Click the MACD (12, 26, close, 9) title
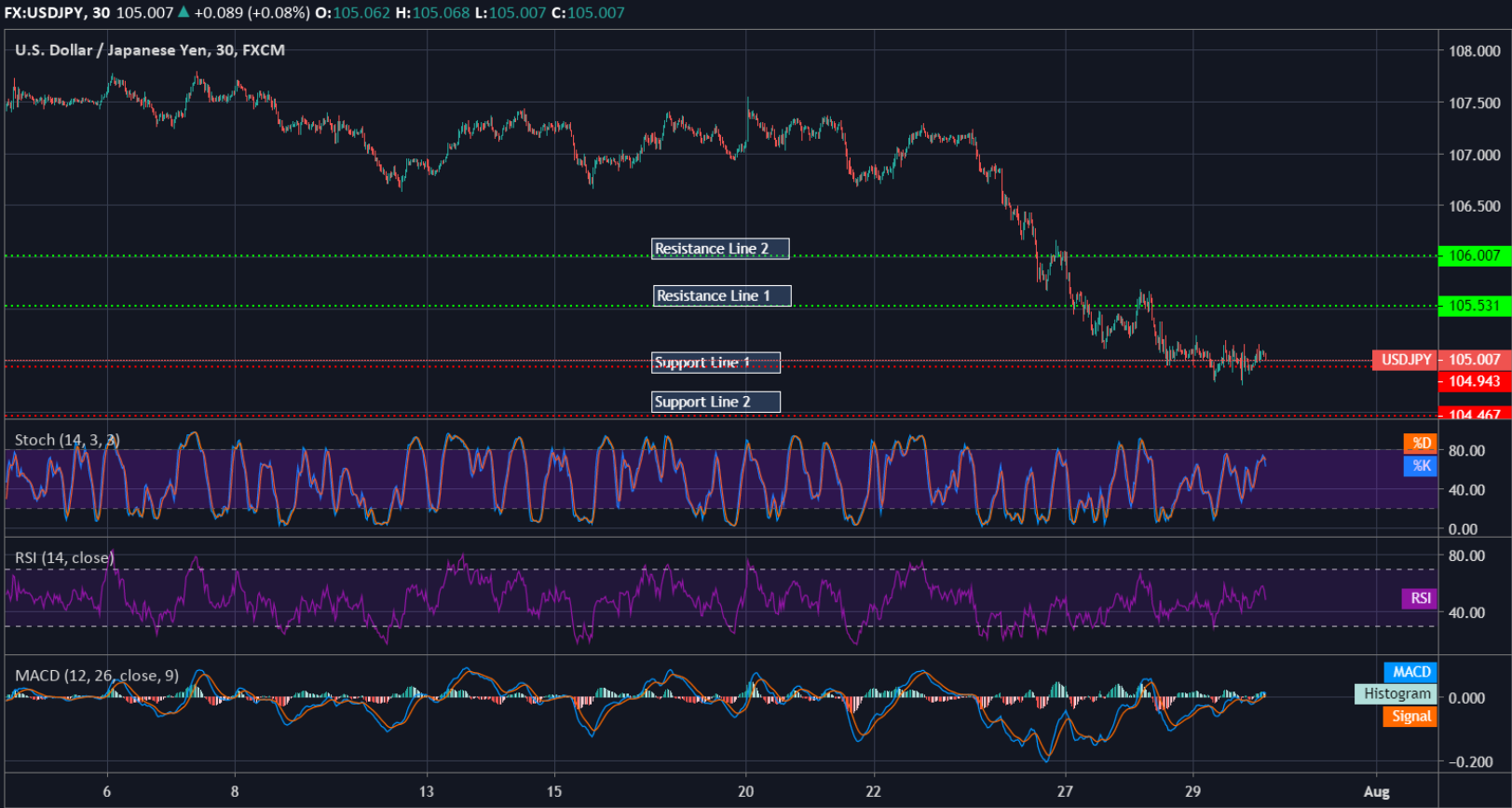Screen dimensions: 1512x808 click(97, 676)
